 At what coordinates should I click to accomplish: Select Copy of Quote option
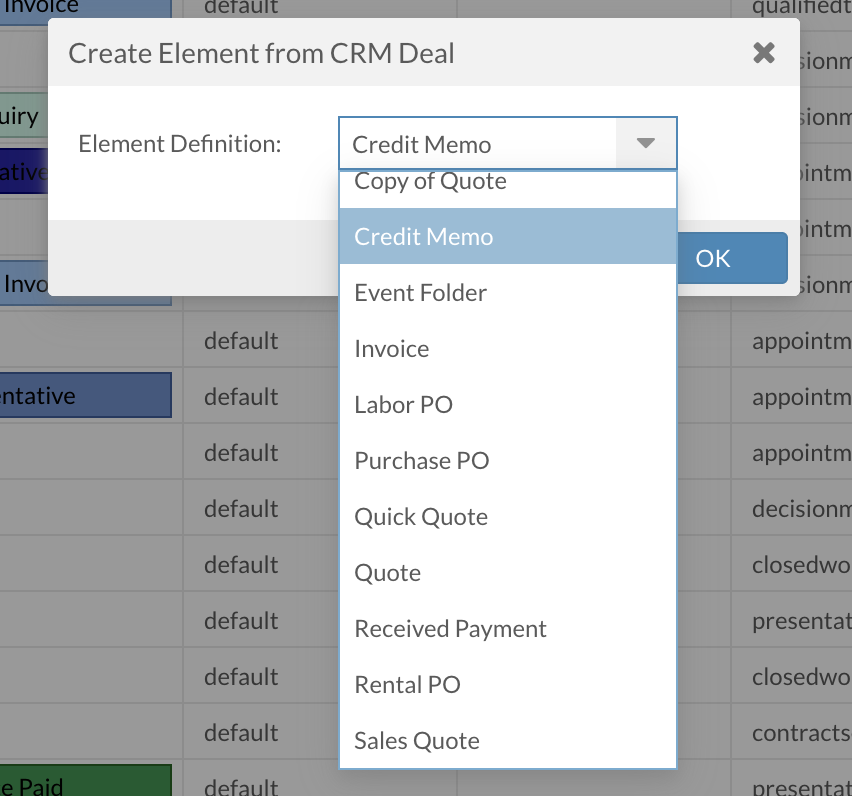pyautogui.click(x=430, y=183)
